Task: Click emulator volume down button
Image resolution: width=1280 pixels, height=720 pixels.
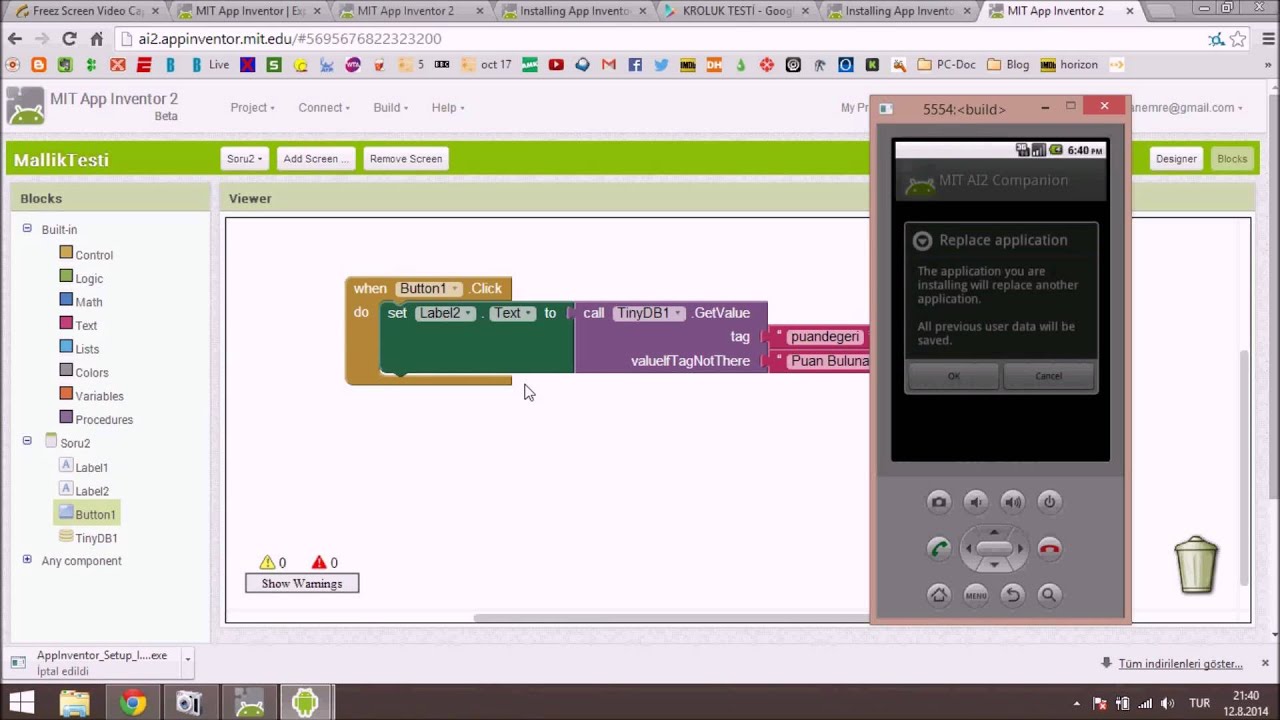Action: click(x=976, y=502)
